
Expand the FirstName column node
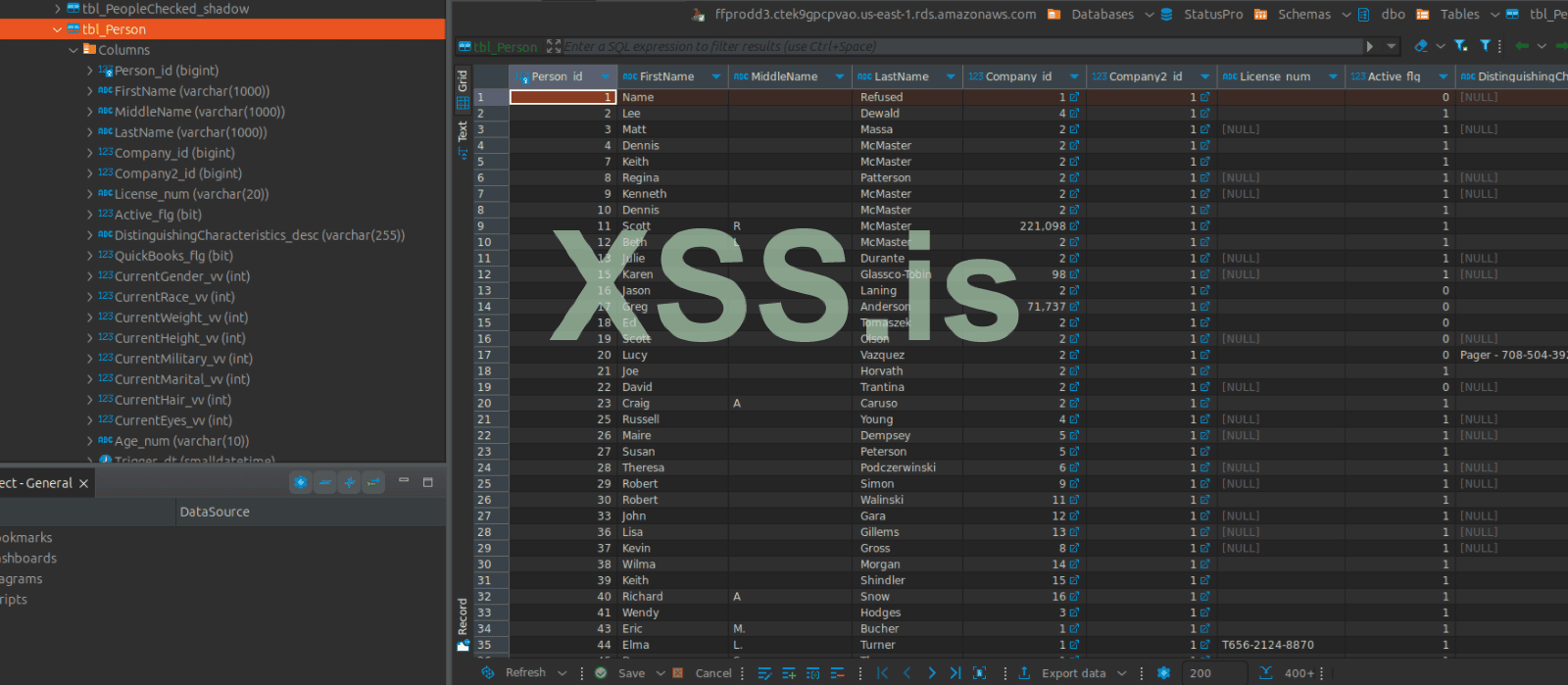coord(90,91)
